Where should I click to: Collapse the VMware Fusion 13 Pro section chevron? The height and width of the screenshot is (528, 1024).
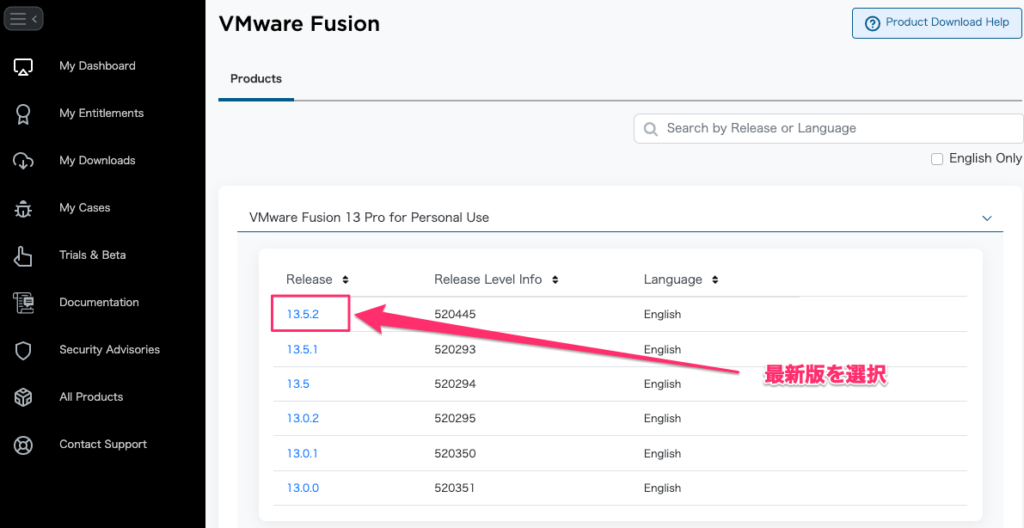pos(987,218)
